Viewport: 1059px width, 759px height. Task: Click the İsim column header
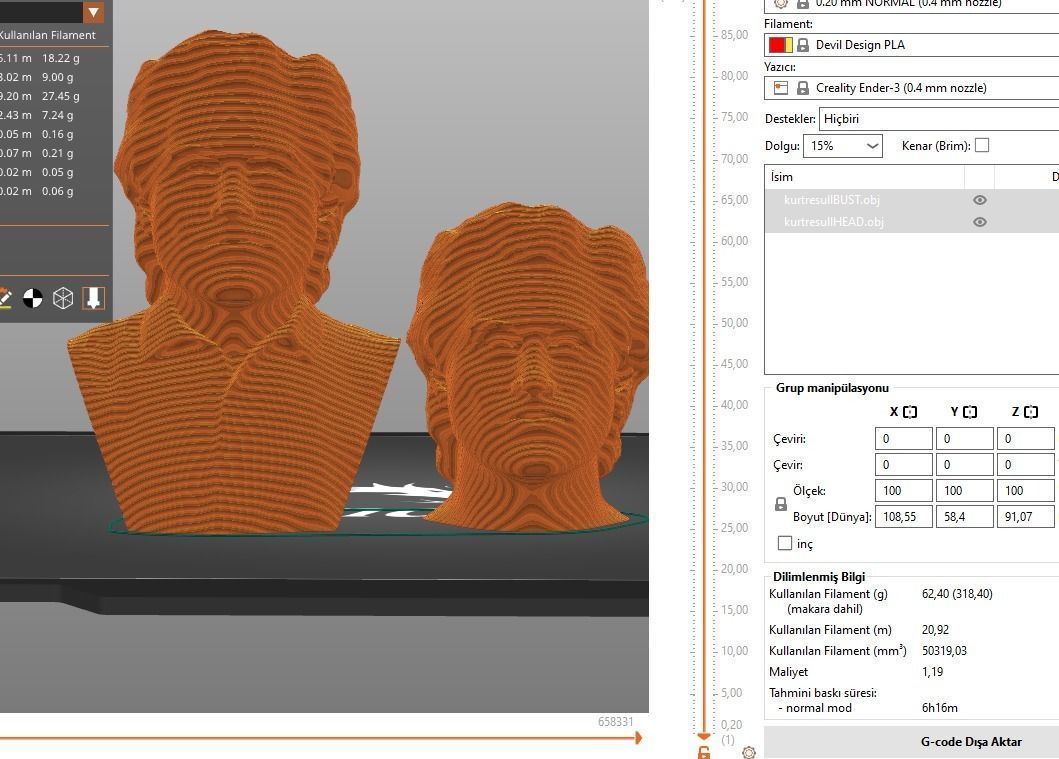click(864, 177)
